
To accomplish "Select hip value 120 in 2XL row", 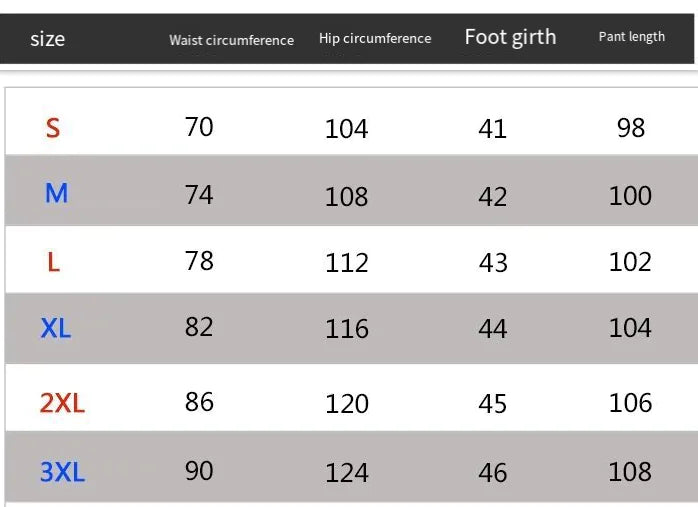I will coord(346,404).
